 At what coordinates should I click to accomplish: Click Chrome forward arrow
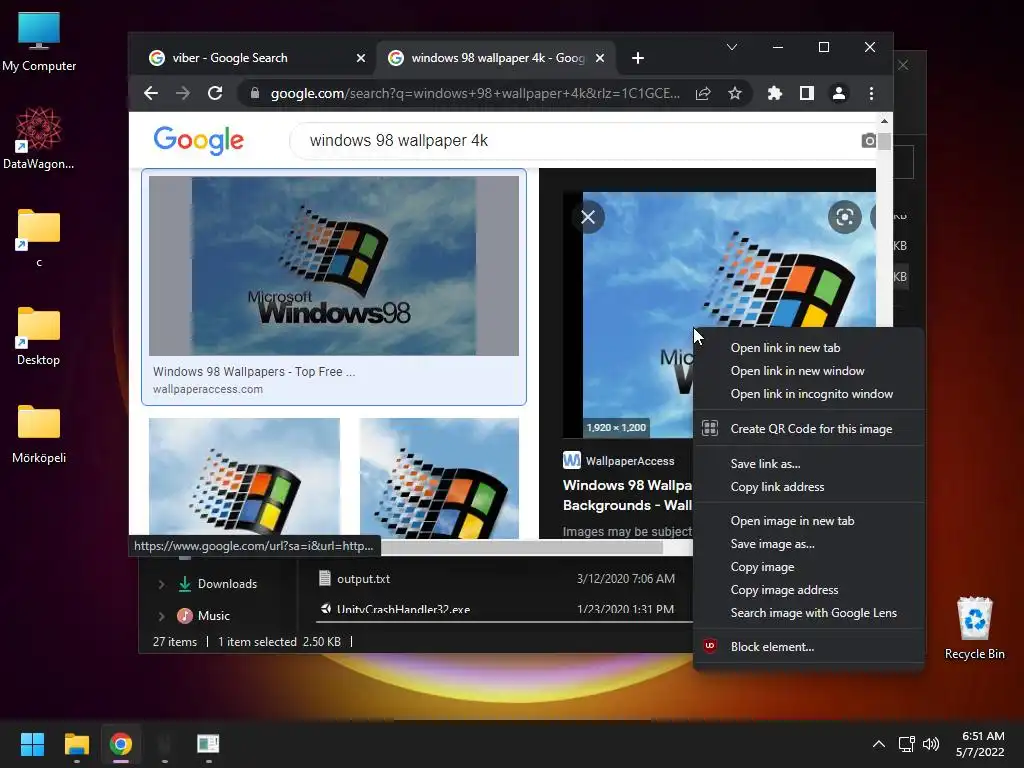pos(183,93)
